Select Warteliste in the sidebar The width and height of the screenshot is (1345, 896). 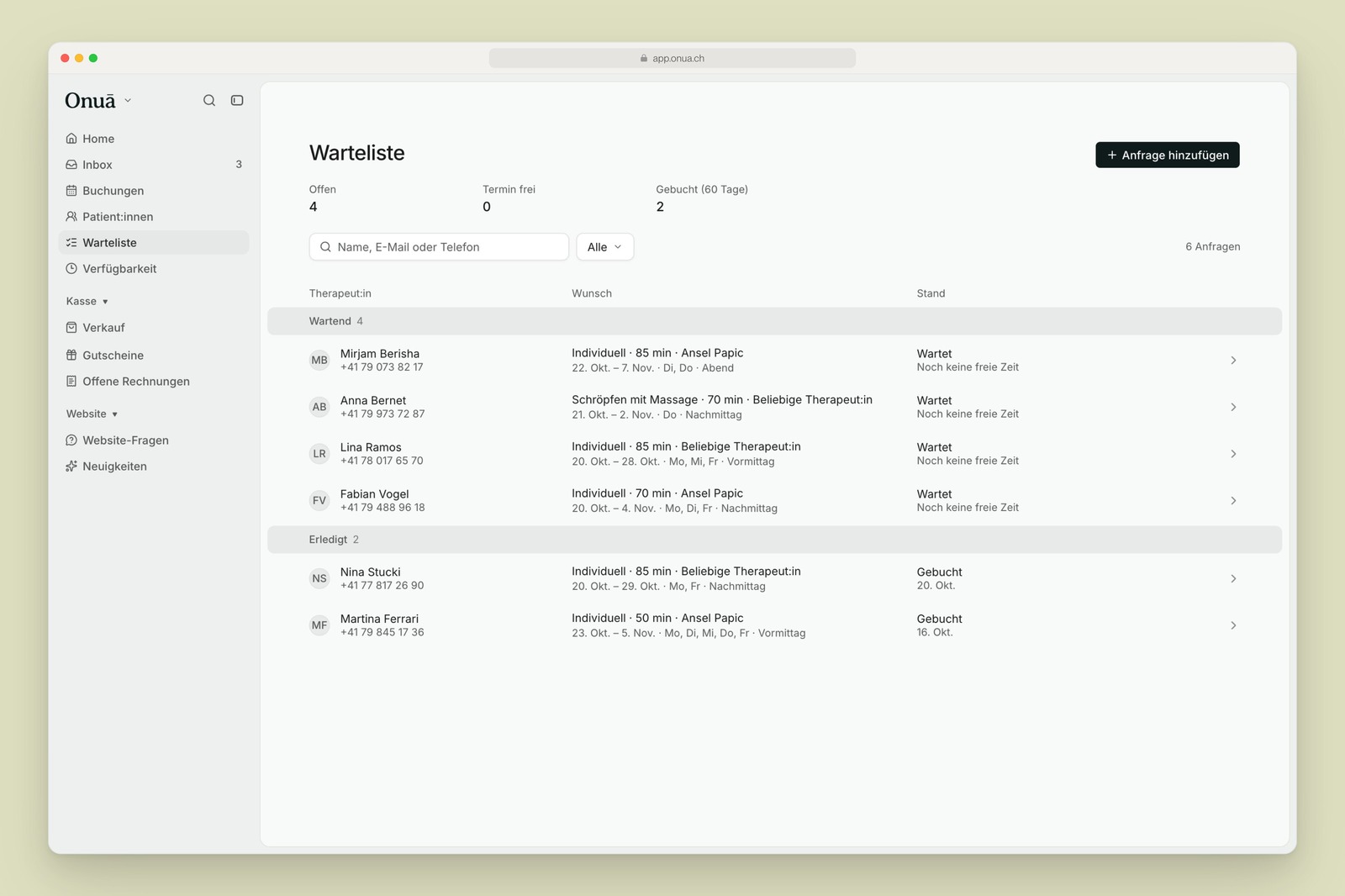pos(154,243)
